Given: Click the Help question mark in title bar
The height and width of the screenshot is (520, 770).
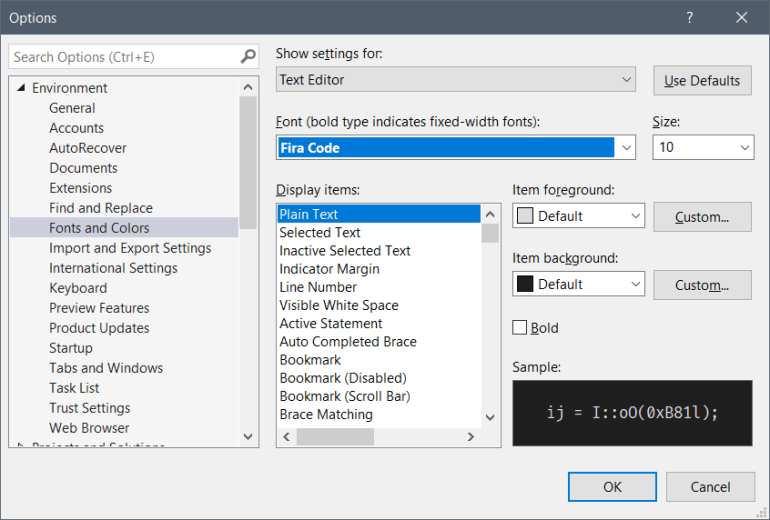Looking at the screenshot, I should [x=690, y=17].
